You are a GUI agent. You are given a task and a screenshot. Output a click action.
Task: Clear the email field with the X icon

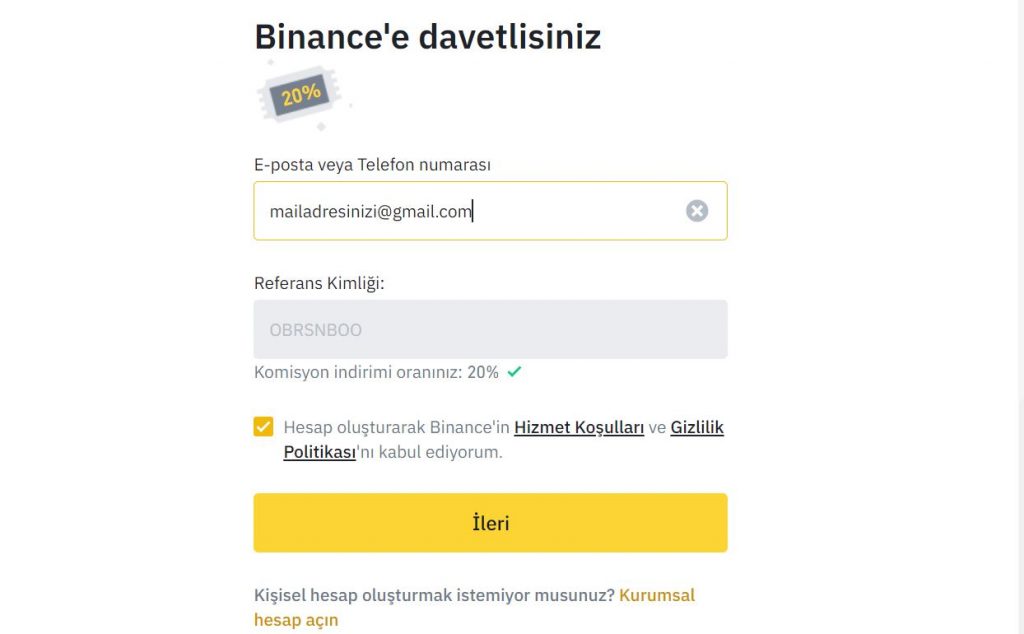(x=697, y=211)
